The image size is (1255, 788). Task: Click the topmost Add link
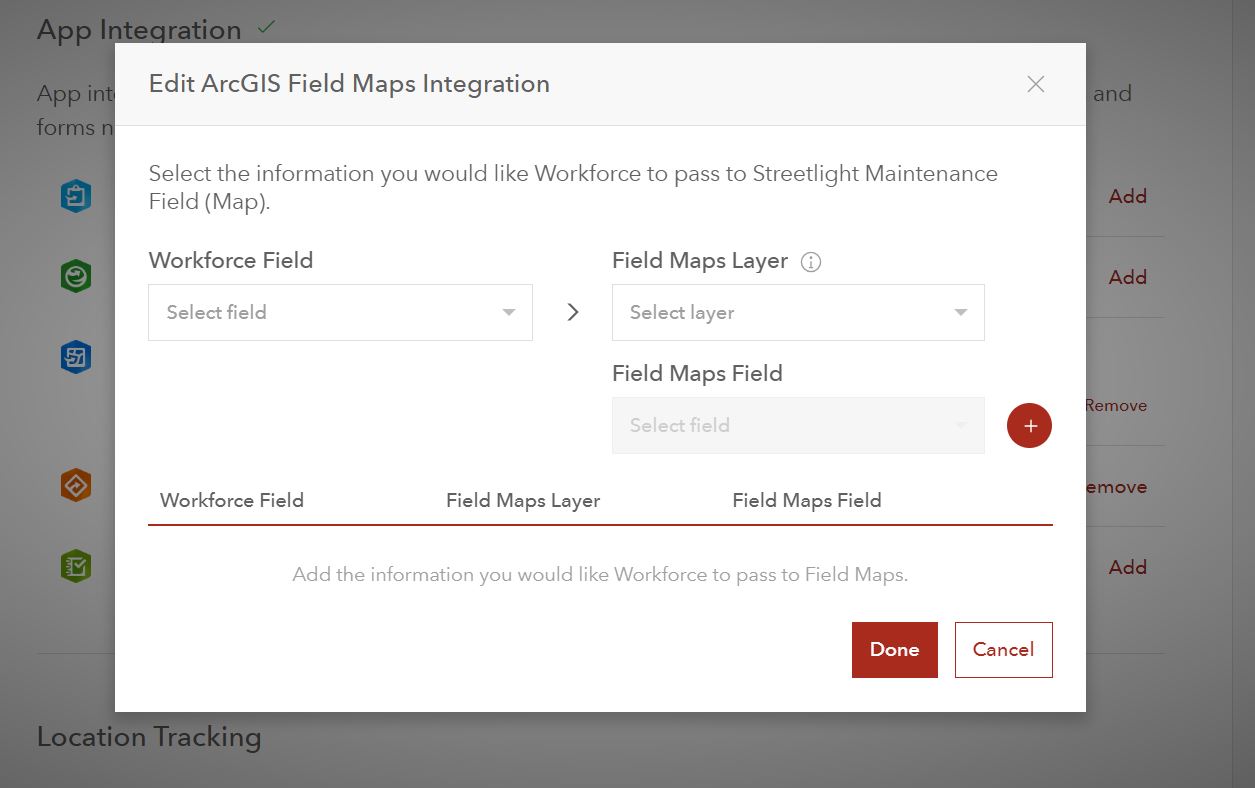pos(1127,196)
